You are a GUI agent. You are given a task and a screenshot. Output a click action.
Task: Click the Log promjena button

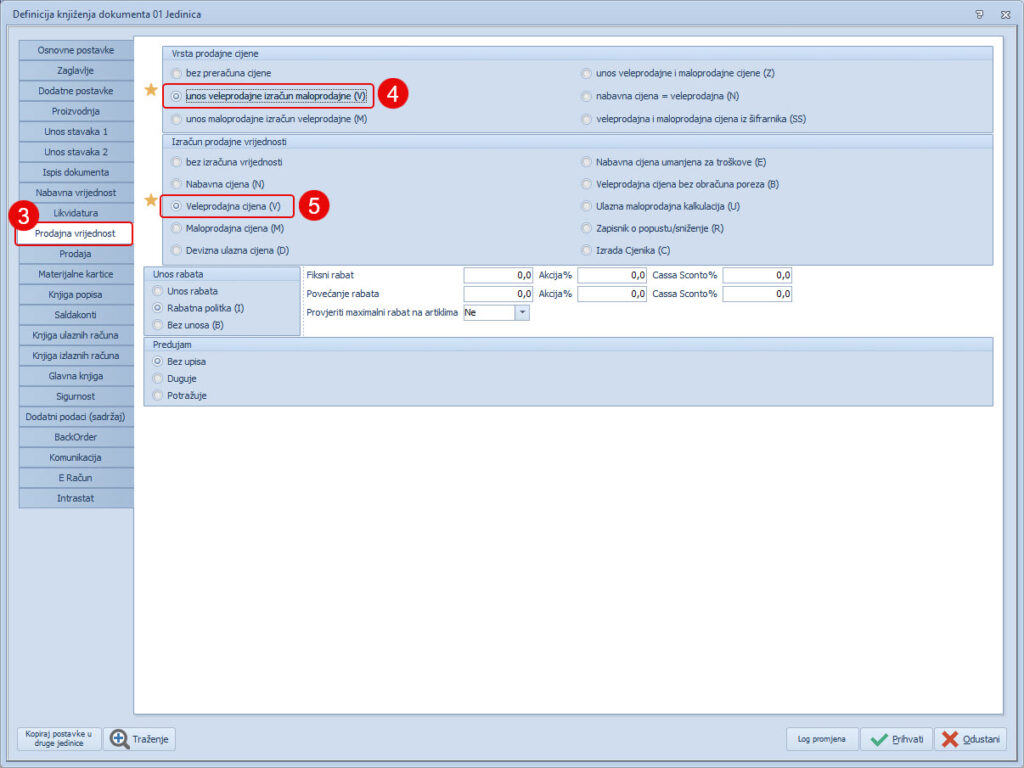[820, 739]
